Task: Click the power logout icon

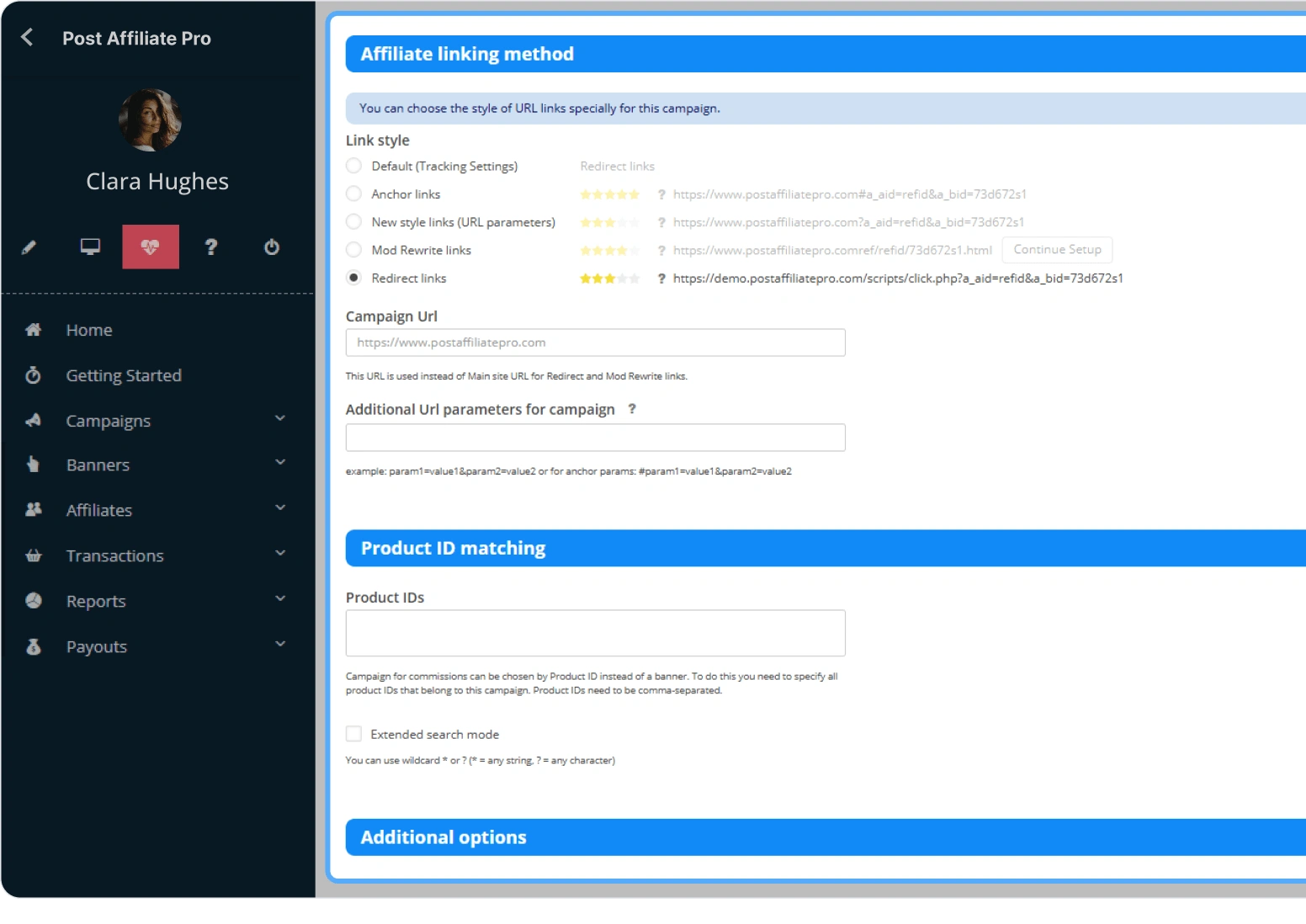Action: (x=272, y=247)
